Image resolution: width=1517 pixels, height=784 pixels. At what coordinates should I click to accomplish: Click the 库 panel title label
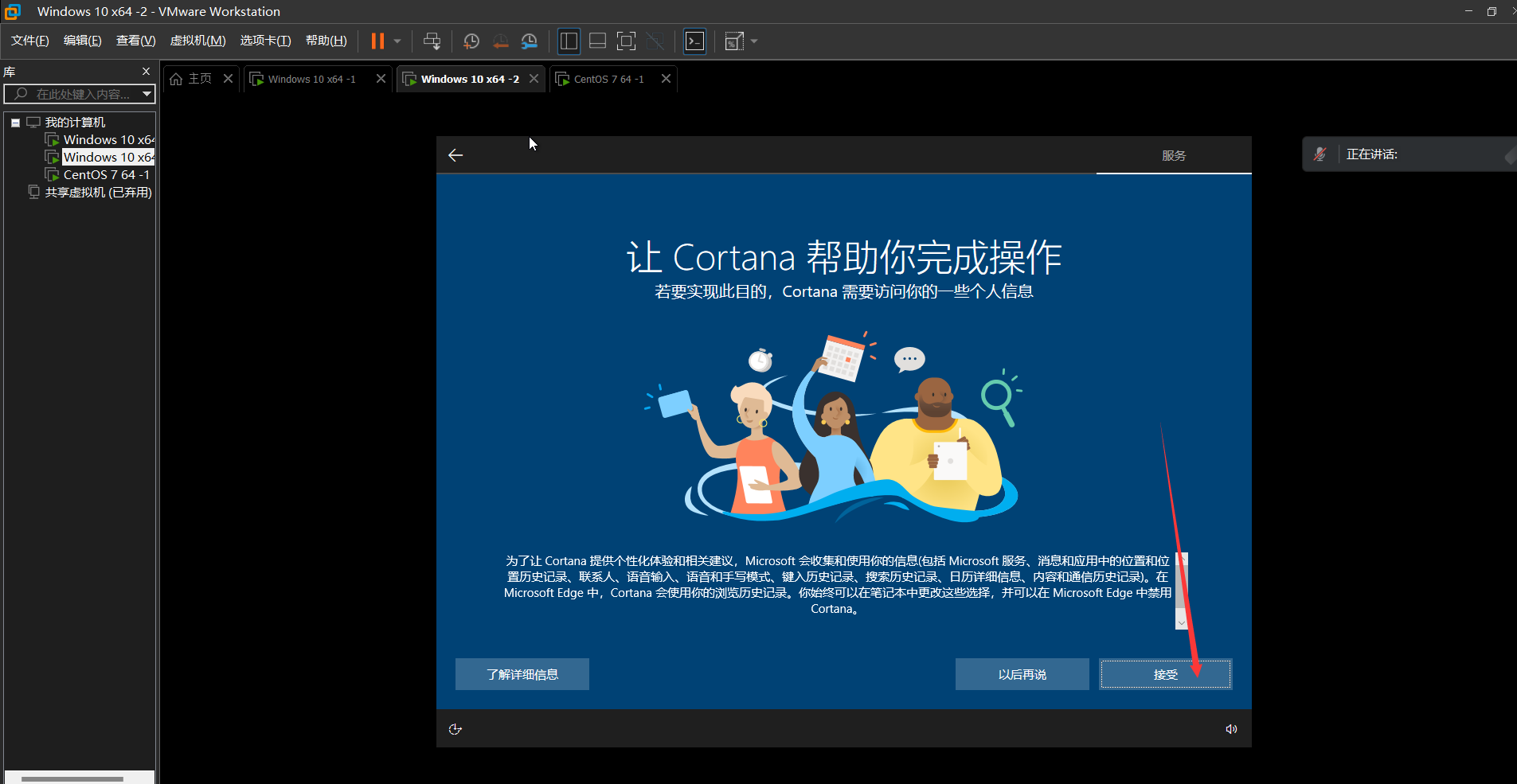pyautogui.click(x=10, y=72)
